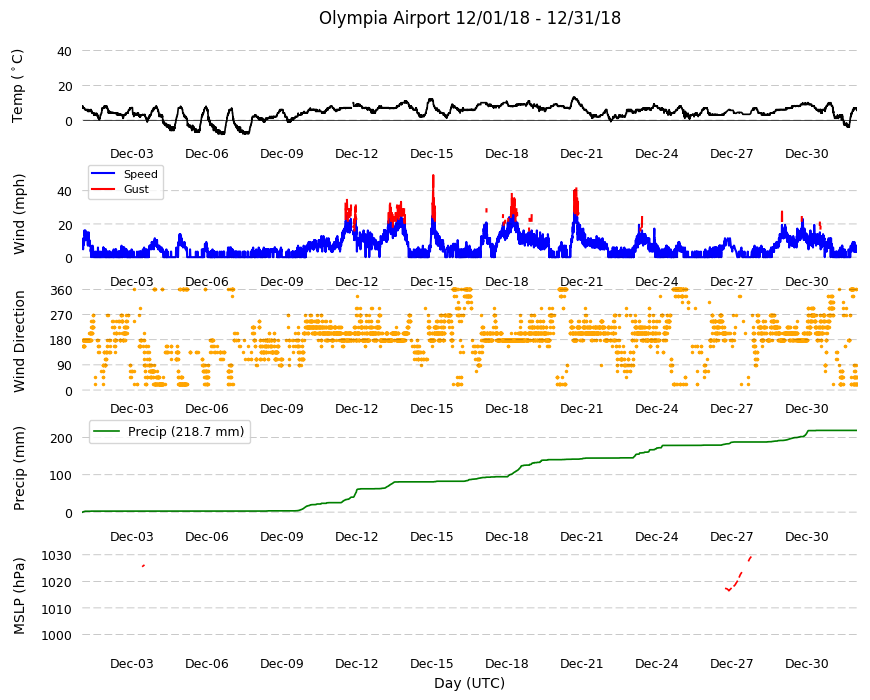870x700 pixels.
Task: Click the Temp (°C) axis label
Action: coord(18,86)
